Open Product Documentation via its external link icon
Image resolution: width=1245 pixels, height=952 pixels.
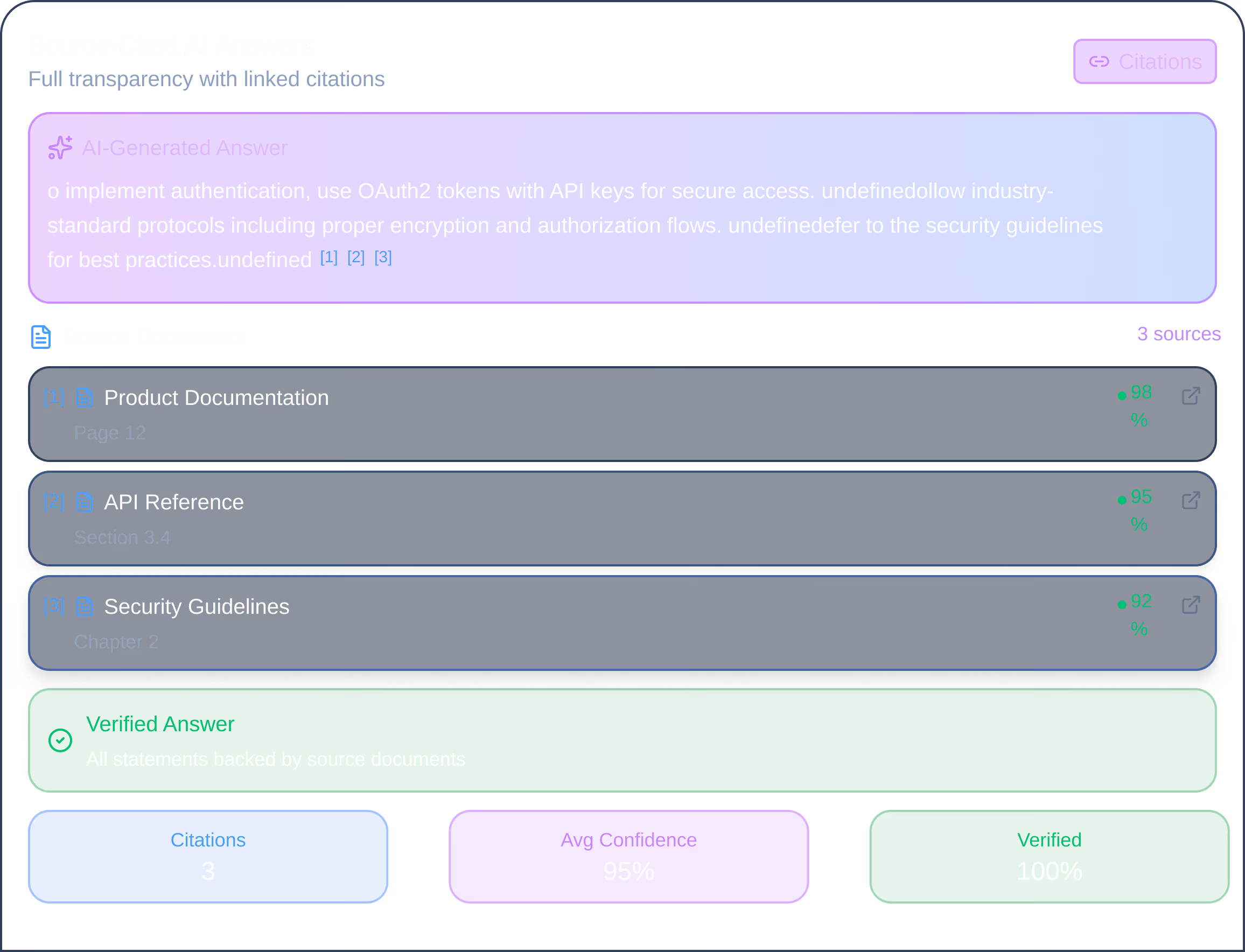[x=1191, y=396]
